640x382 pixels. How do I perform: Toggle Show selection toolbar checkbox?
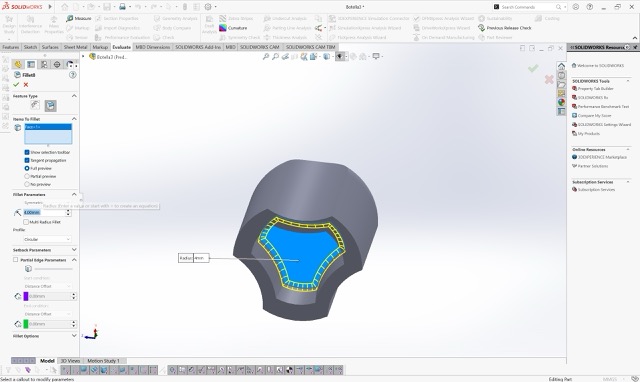(27, 152)
